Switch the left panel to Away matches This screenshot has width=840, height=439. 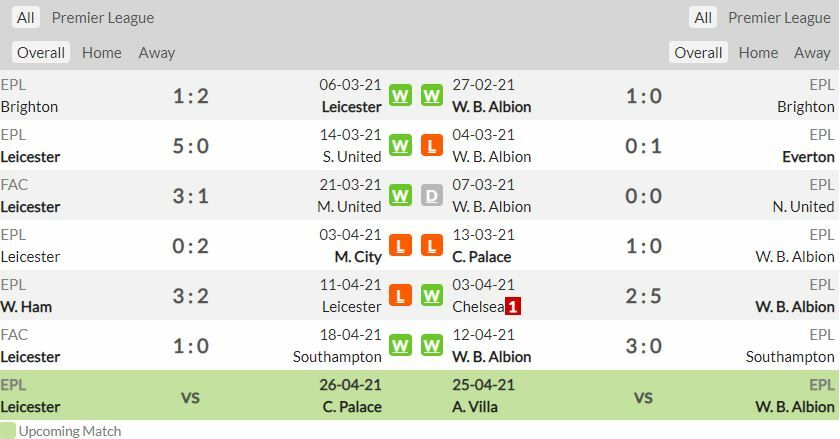156,53
